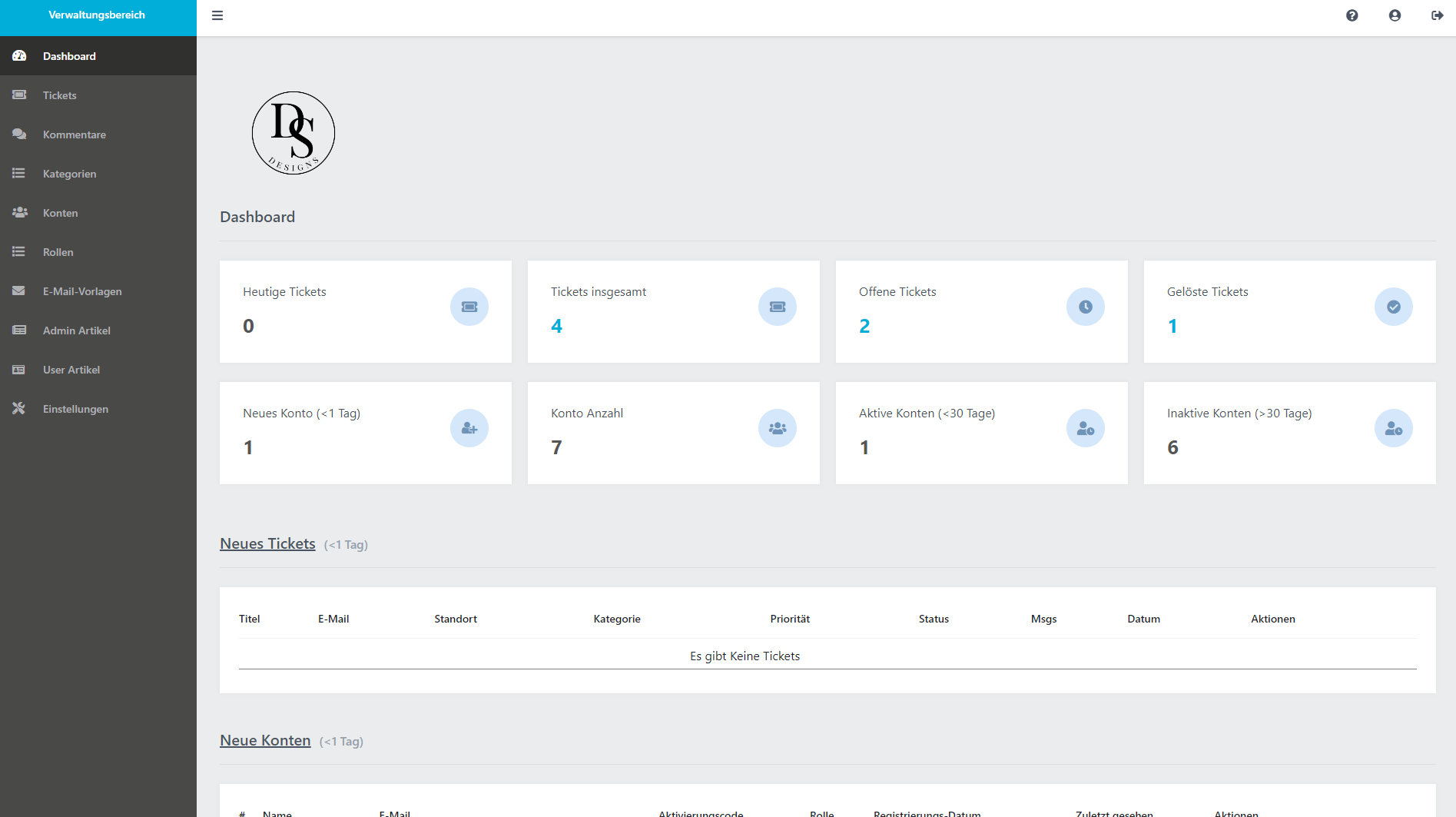
Task: Click the Gelöste Tickets checkmark icon
Action: coord(1393,307)
